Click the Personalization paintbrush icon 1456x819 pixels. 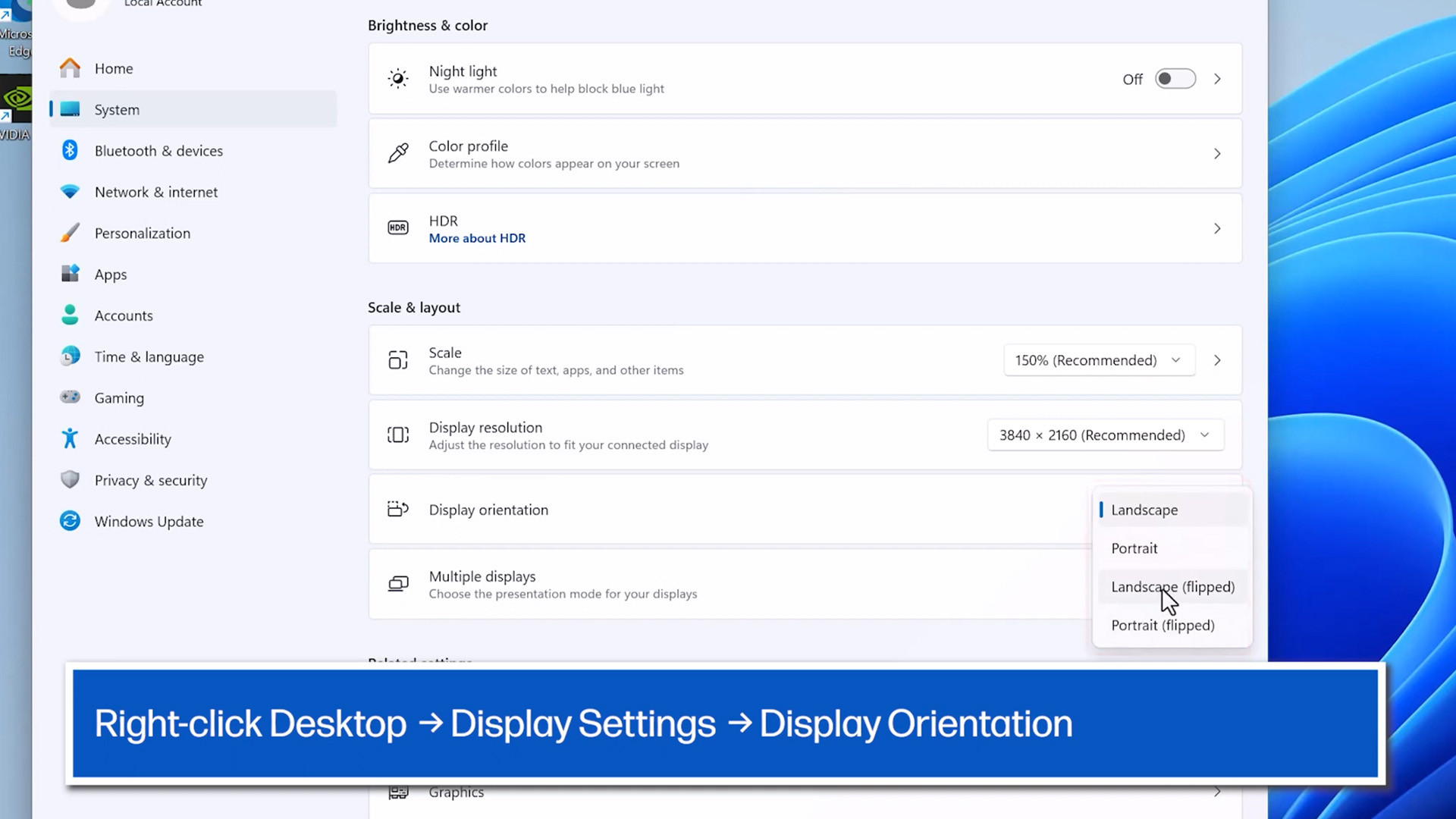click(70, 233)
